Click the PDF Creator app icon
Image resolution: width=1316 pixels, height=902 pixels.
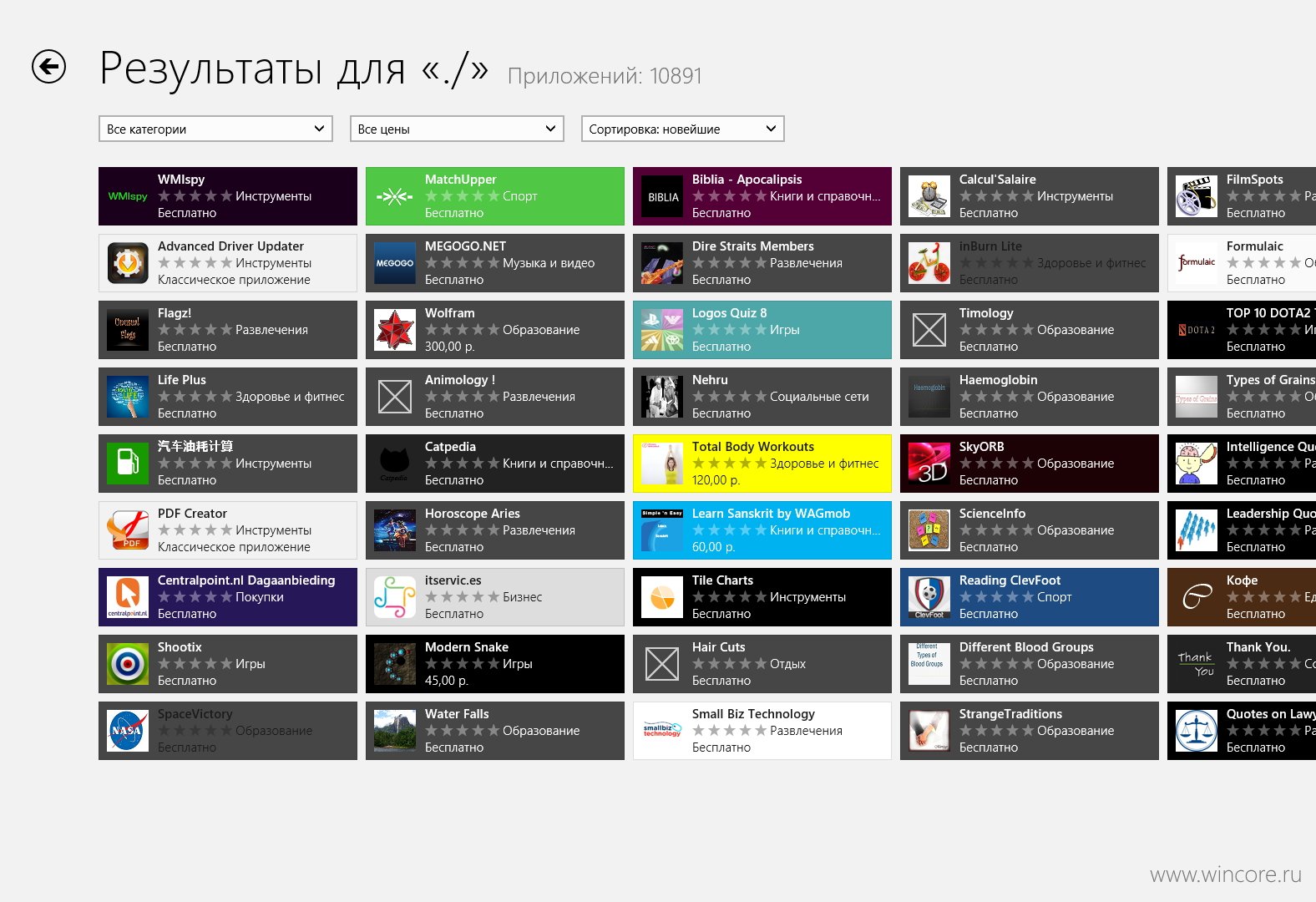click(128, 530)
